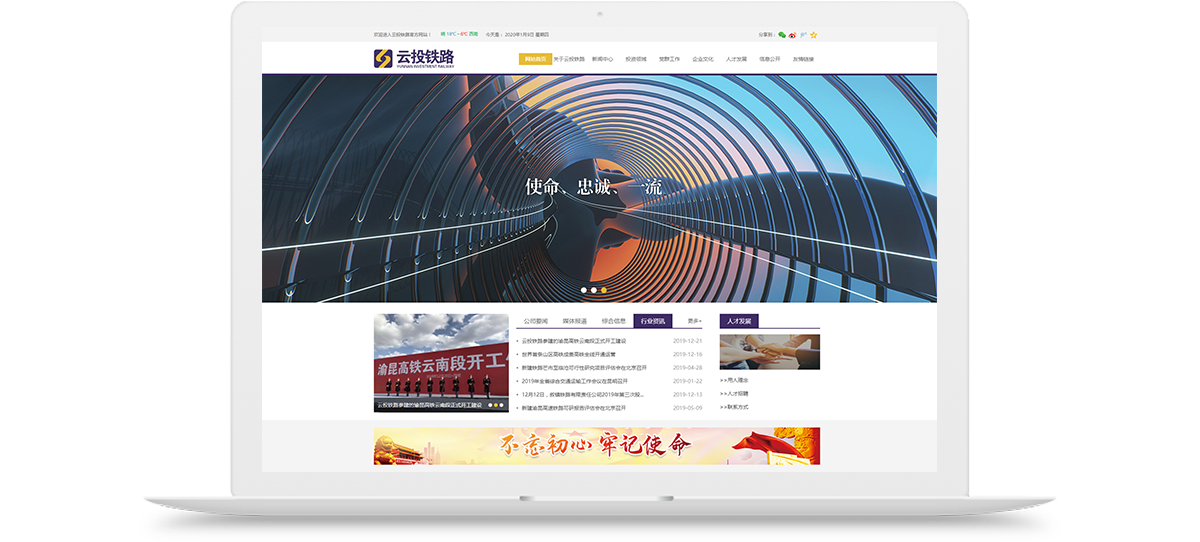Click the WeChat share icon
The image size is (1200, 542).
(x=782, y=34)
